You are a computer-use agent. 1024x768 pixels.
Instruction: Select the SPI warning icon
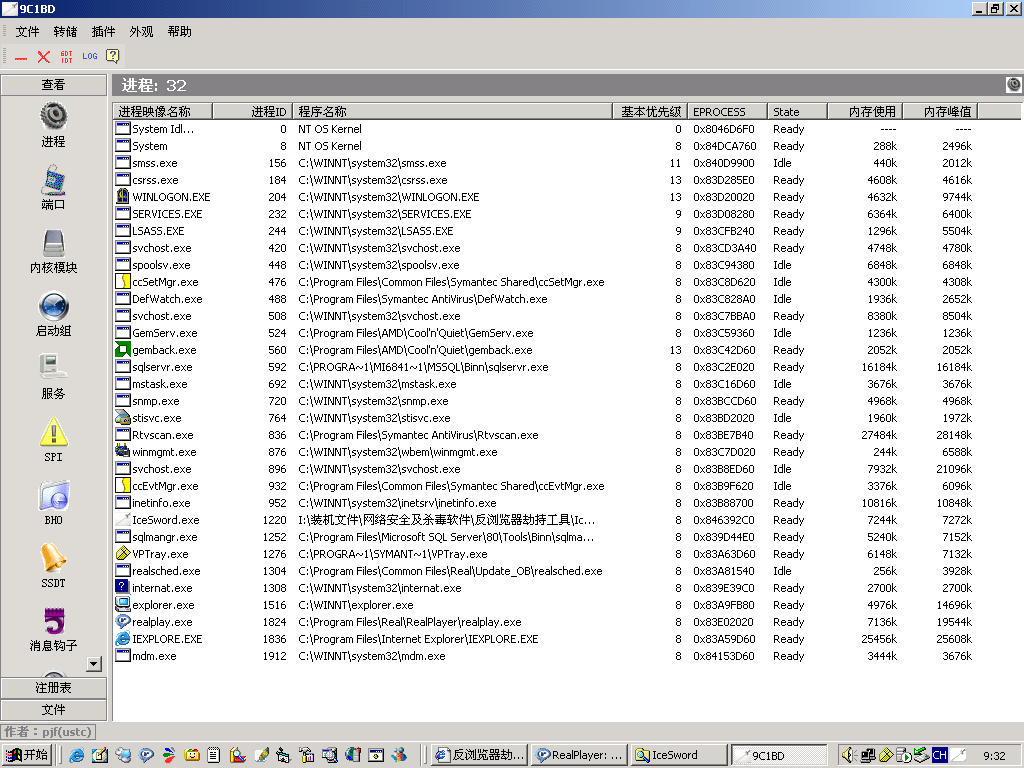coord(53,433)
